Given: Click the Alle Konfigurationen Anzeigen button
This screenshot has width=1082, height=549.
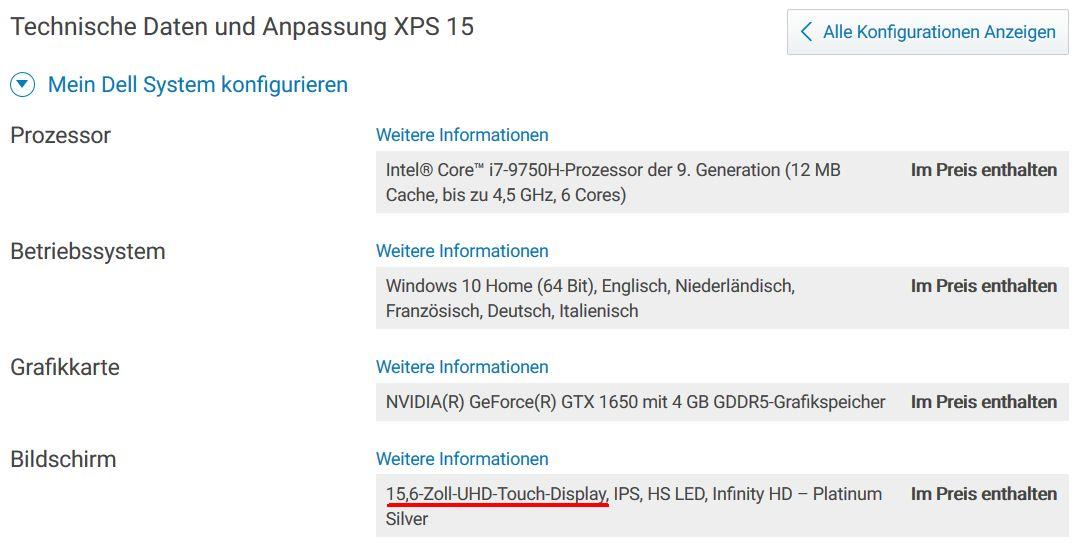Looking at the screenshot, I should (928, 32).
